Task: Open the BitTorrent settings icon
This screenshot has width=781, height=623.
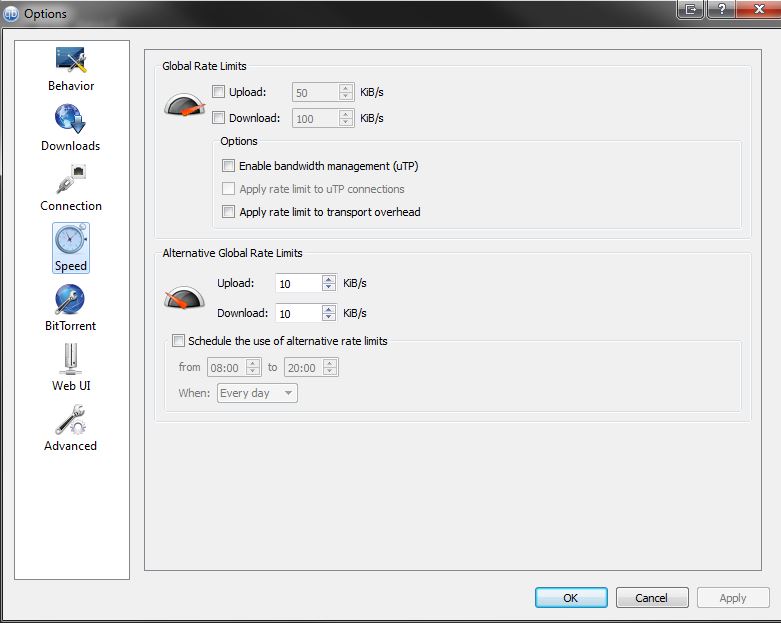Action: tap(70, 299)
